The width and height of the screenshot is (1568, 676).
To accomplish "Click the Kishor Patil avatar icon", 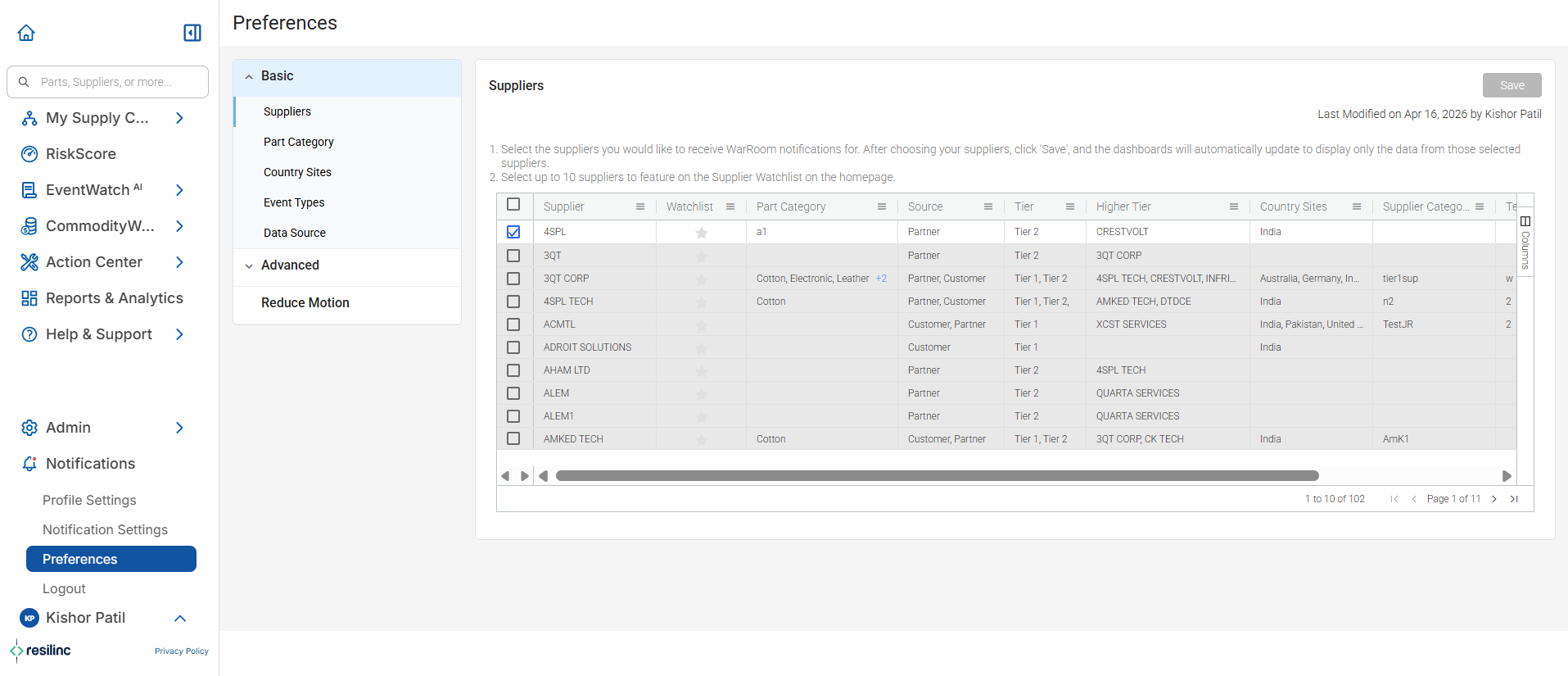I will click(29, 618).
